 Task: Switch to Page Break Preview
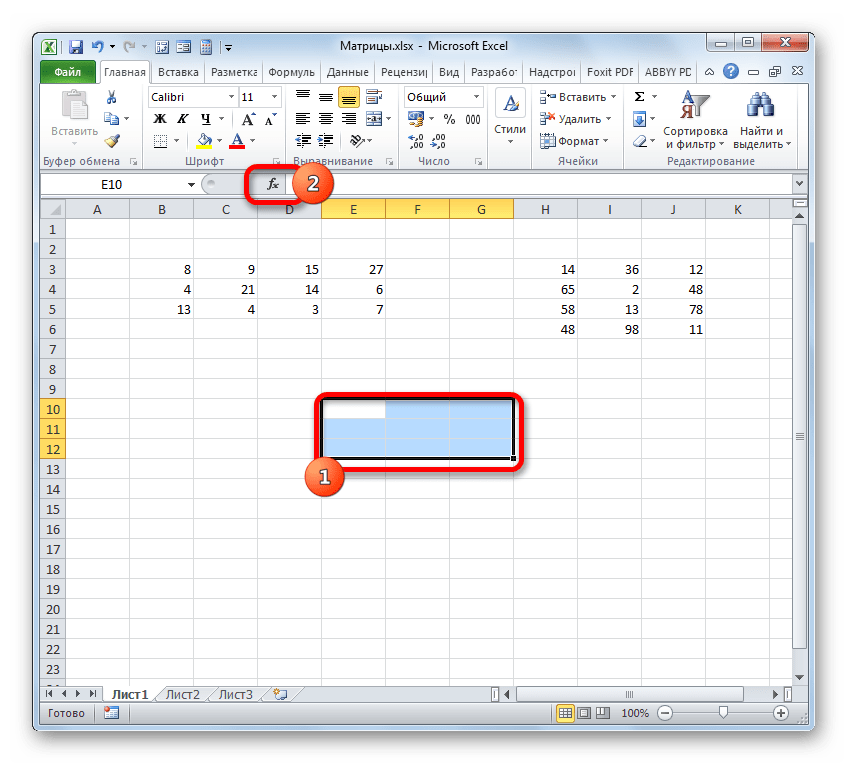pyautogui.click(x=602, y=713)
